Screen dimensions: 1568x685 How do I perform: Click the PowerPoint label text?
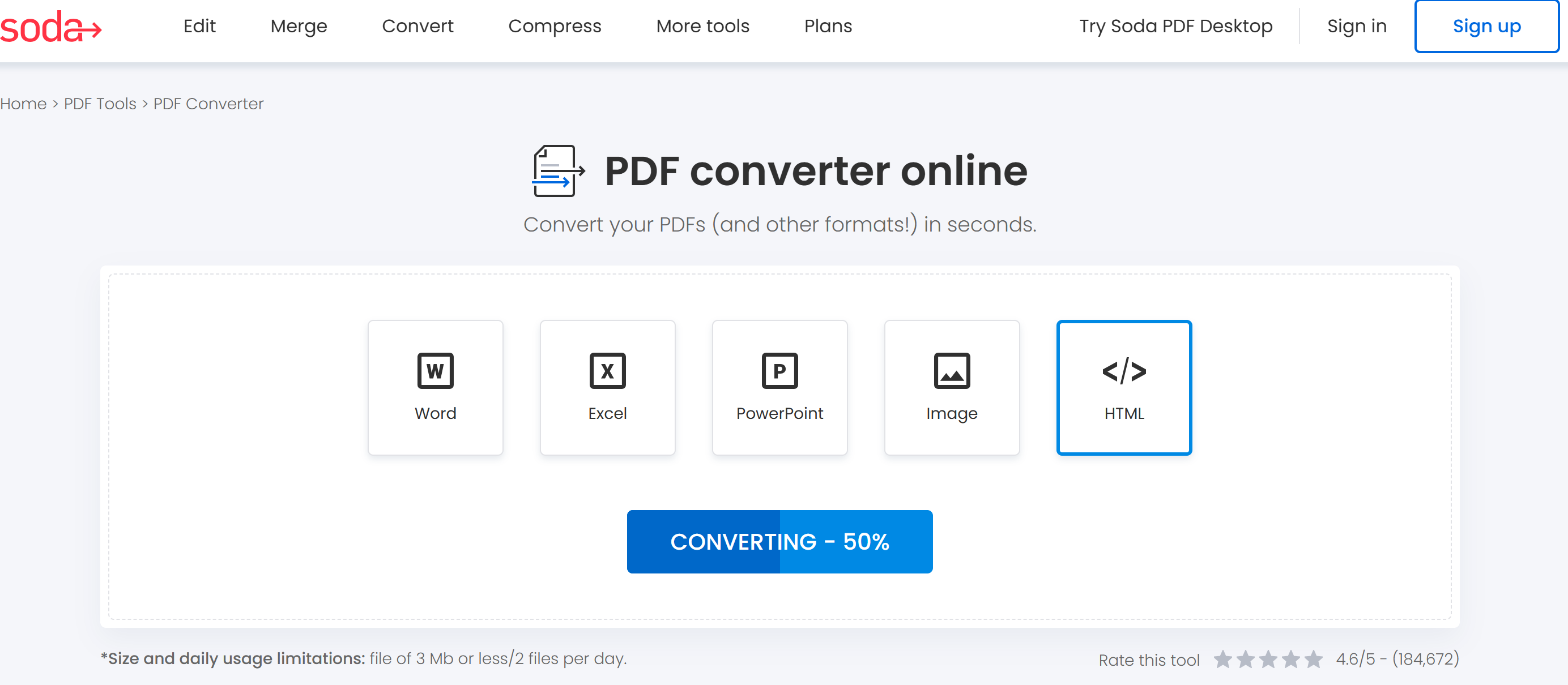(x=779, y=414)
